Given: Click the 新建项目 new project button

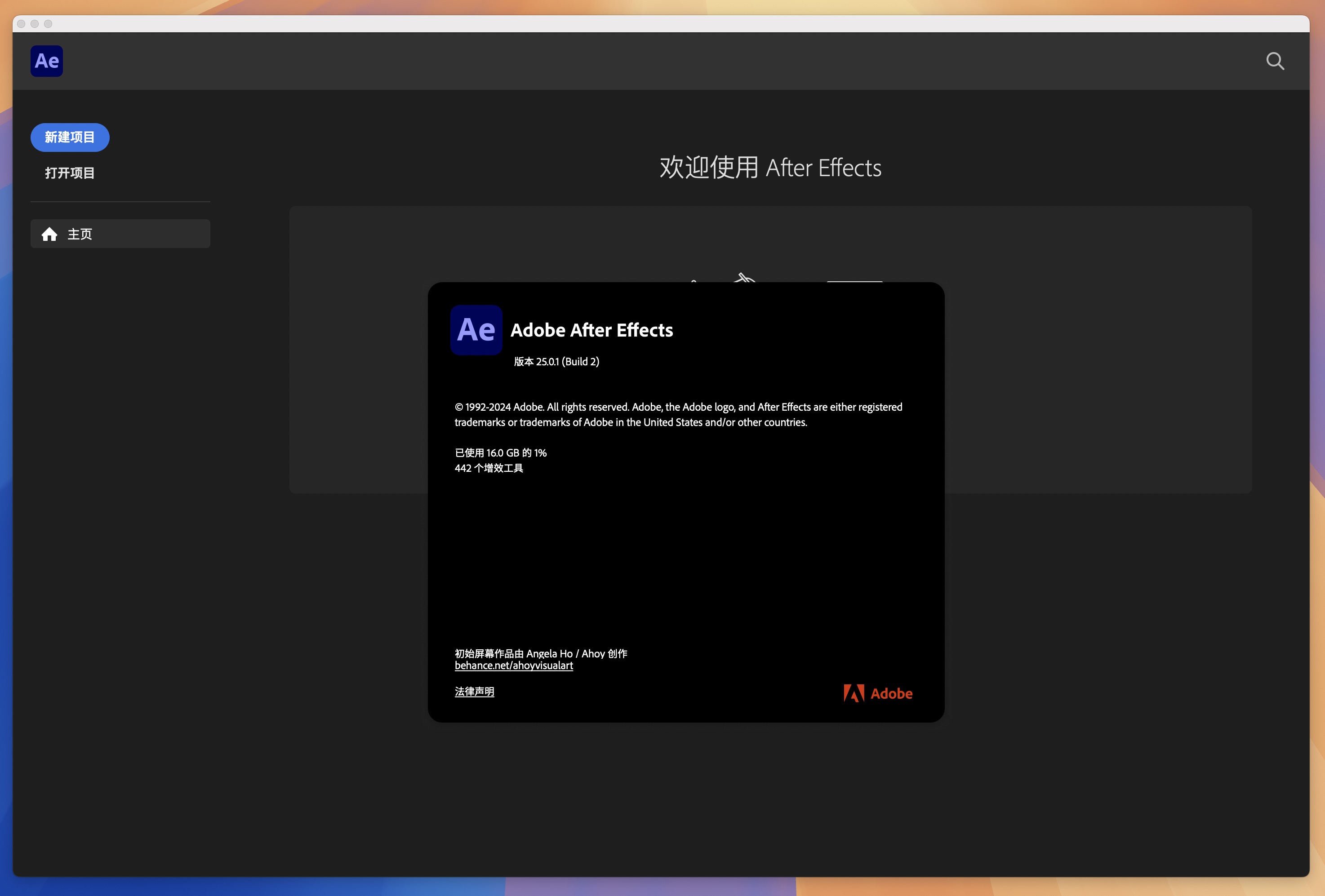Looking at the screenshot, I should 71,137.
